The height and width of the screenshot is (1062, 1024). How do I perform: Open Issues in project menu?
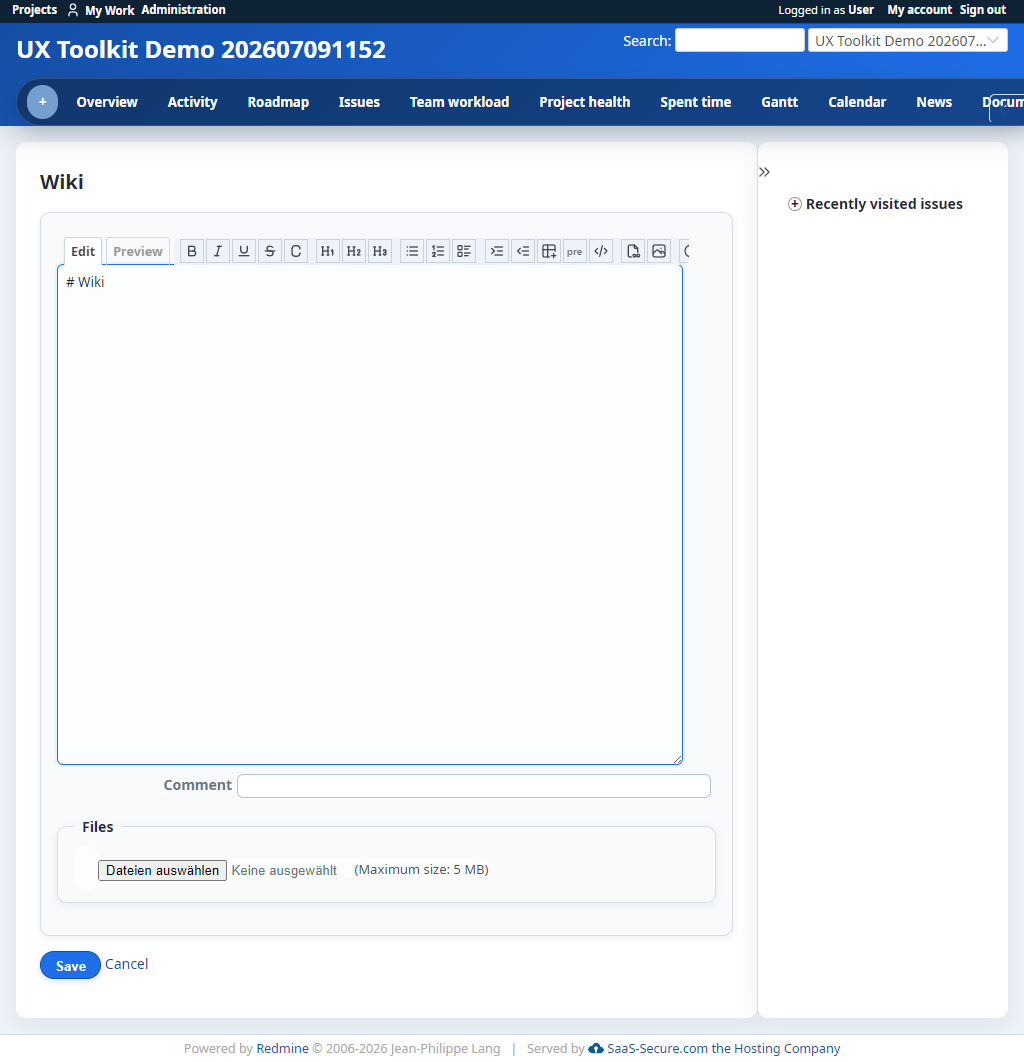(359, 102)
